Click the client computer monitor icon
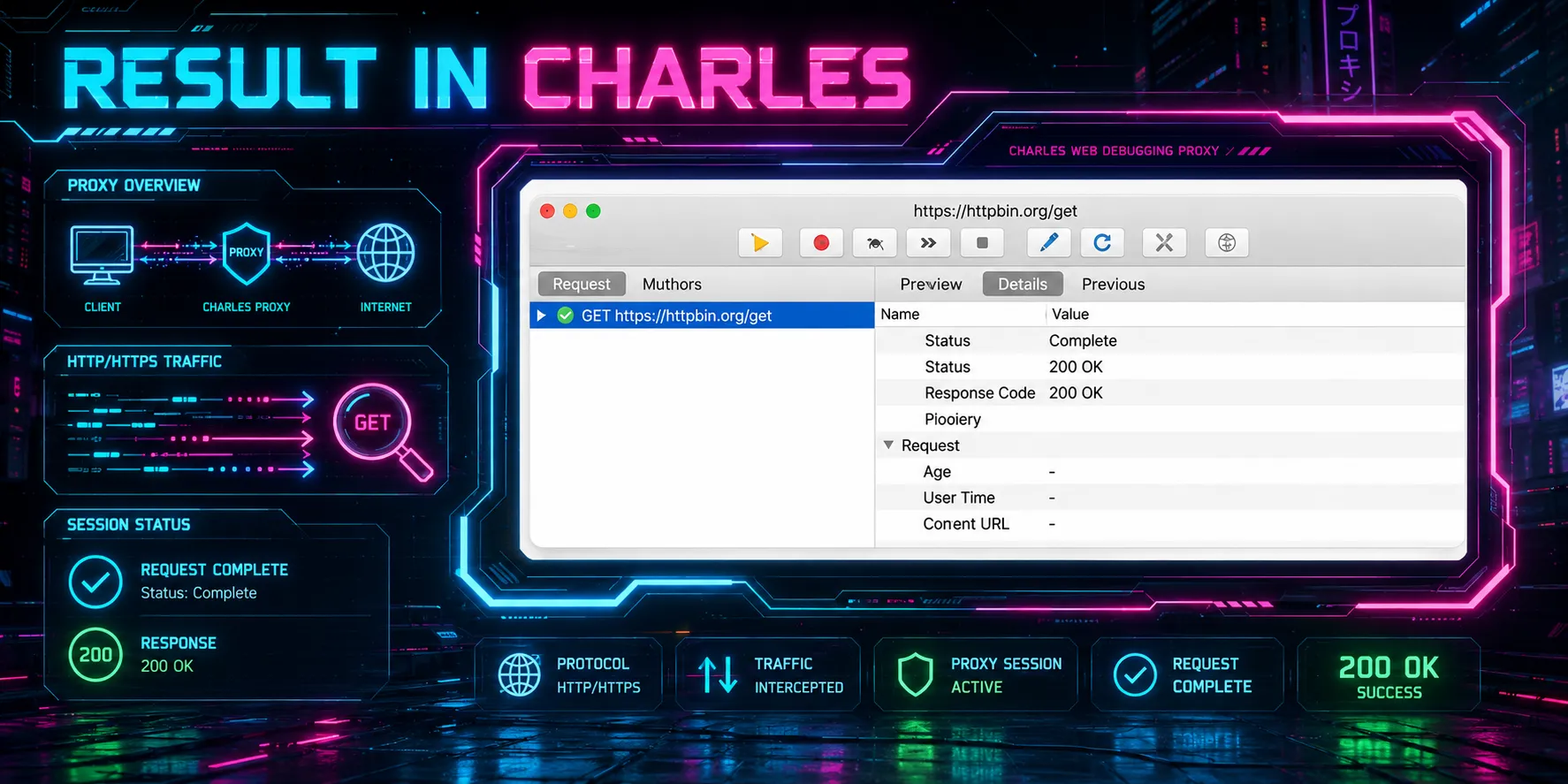This screenshot has width=1568, height=784. tap(102, 255)
